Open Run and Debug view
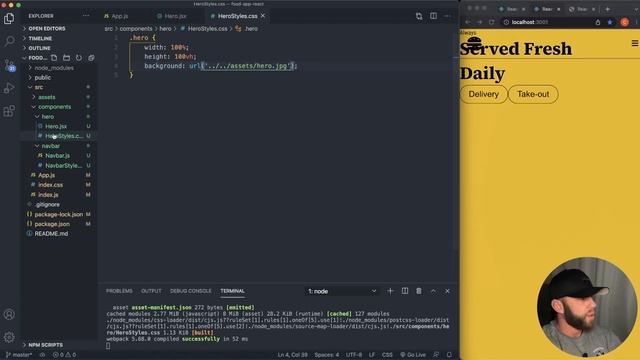Viewport: 640px width, 360px height. pyautogui.click(x=9, y=88)
